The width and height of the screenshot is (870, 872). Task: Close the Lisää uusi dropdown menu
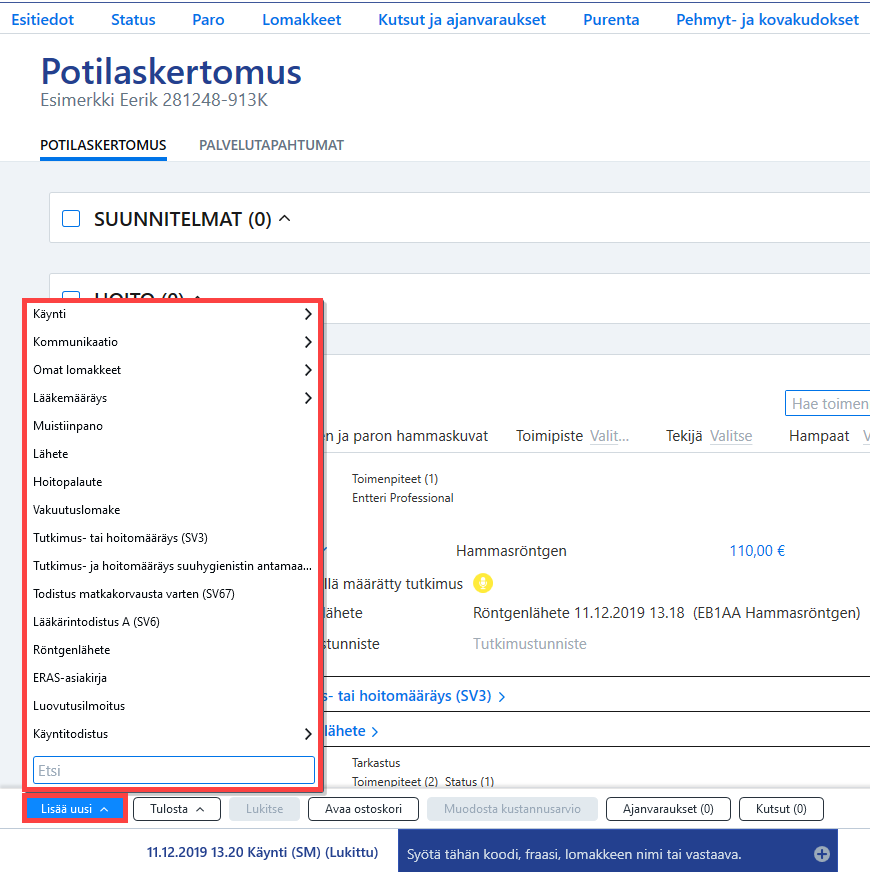75,809
